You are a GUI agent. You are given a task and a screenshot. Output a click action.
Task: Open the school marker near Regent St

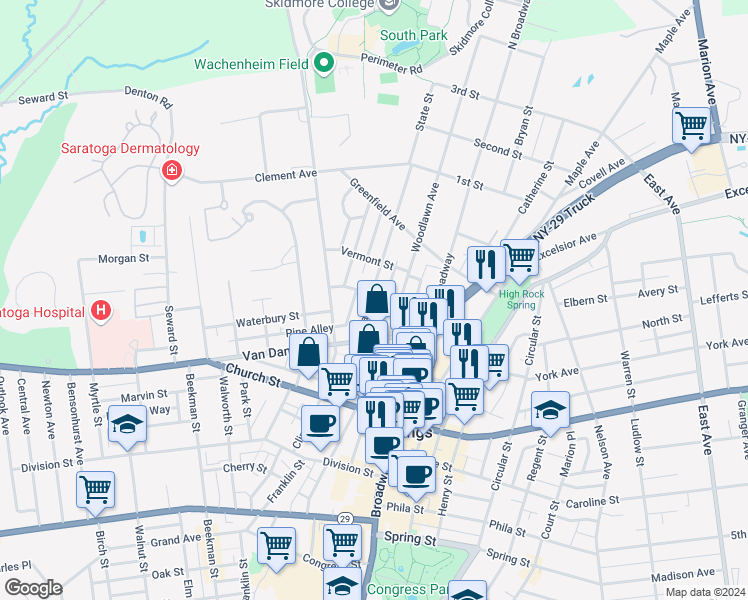[x=551, y=411]
